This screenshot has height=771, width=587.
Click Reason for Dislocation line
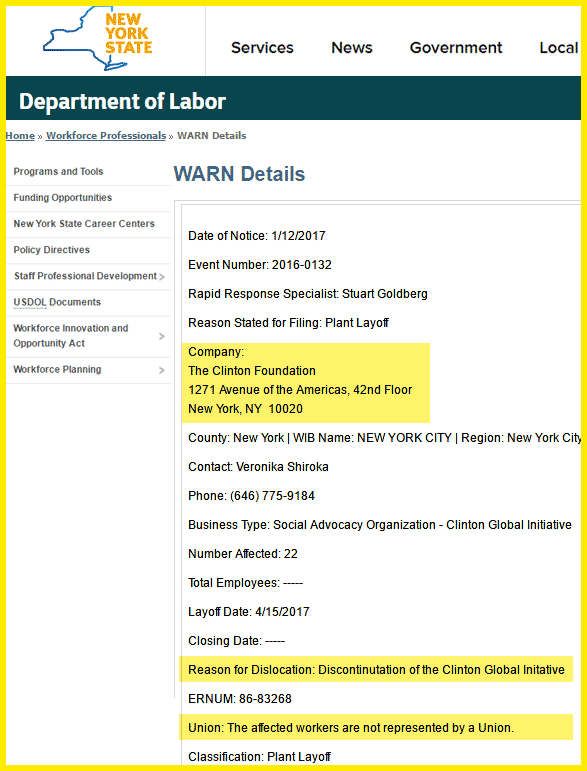376,670
